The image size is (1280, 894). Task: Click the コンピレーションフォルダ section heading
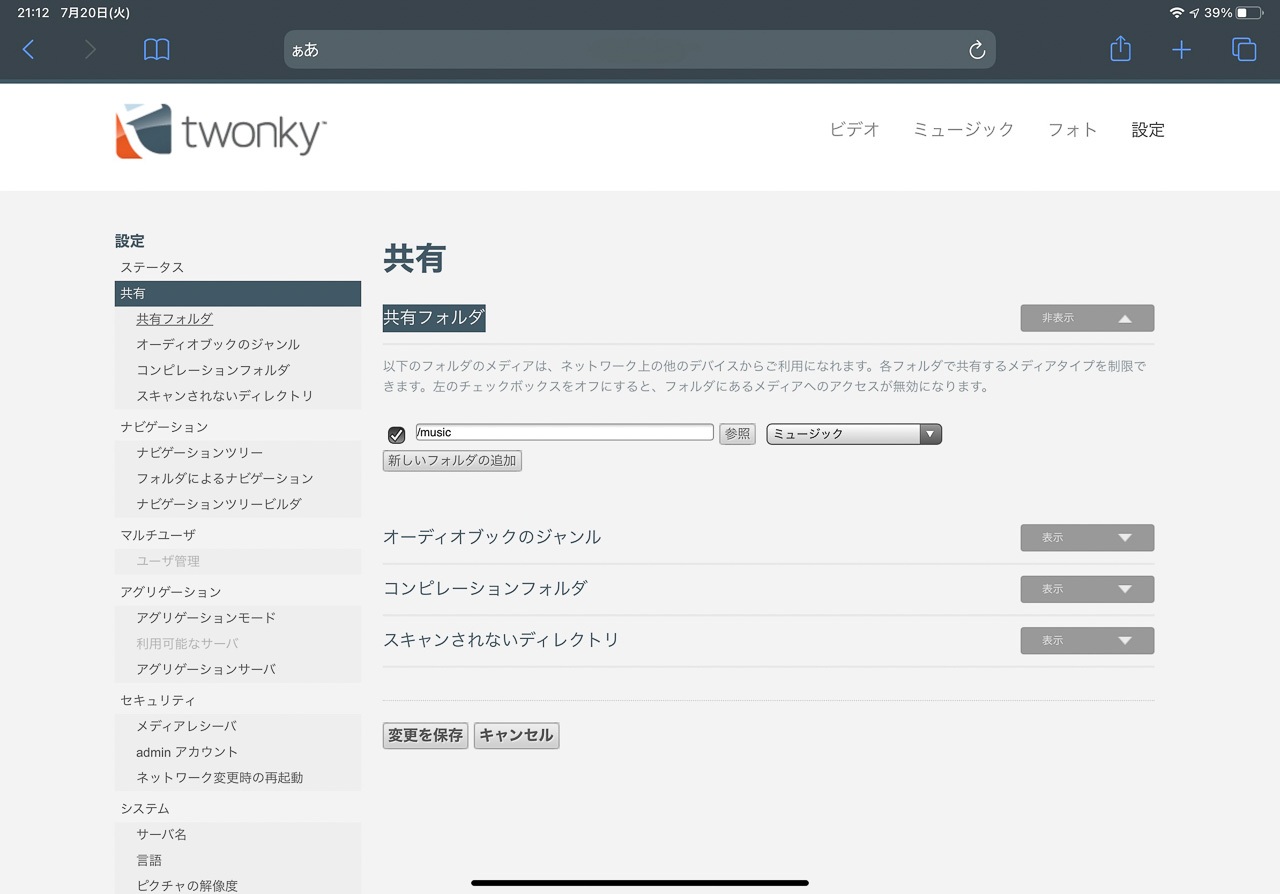pos(485,588)
